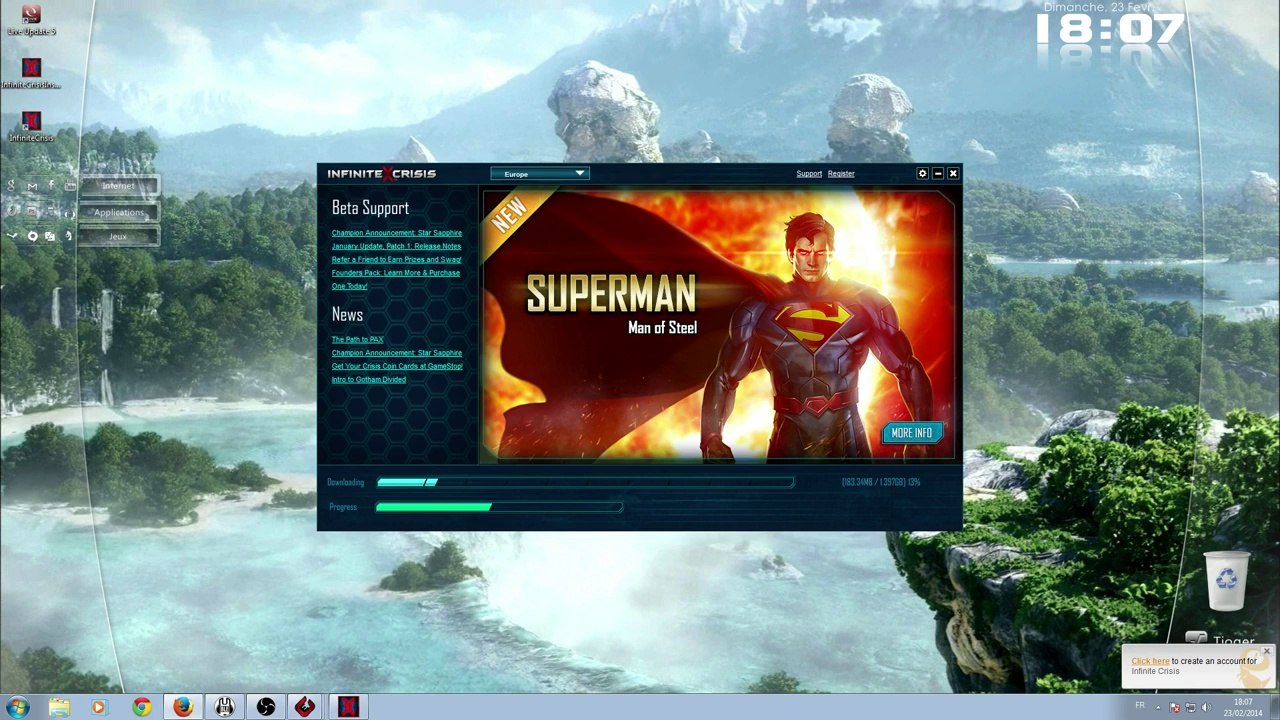
Task: Click the Facebook icon in desktop widget
Action: (x=50, y=186)
